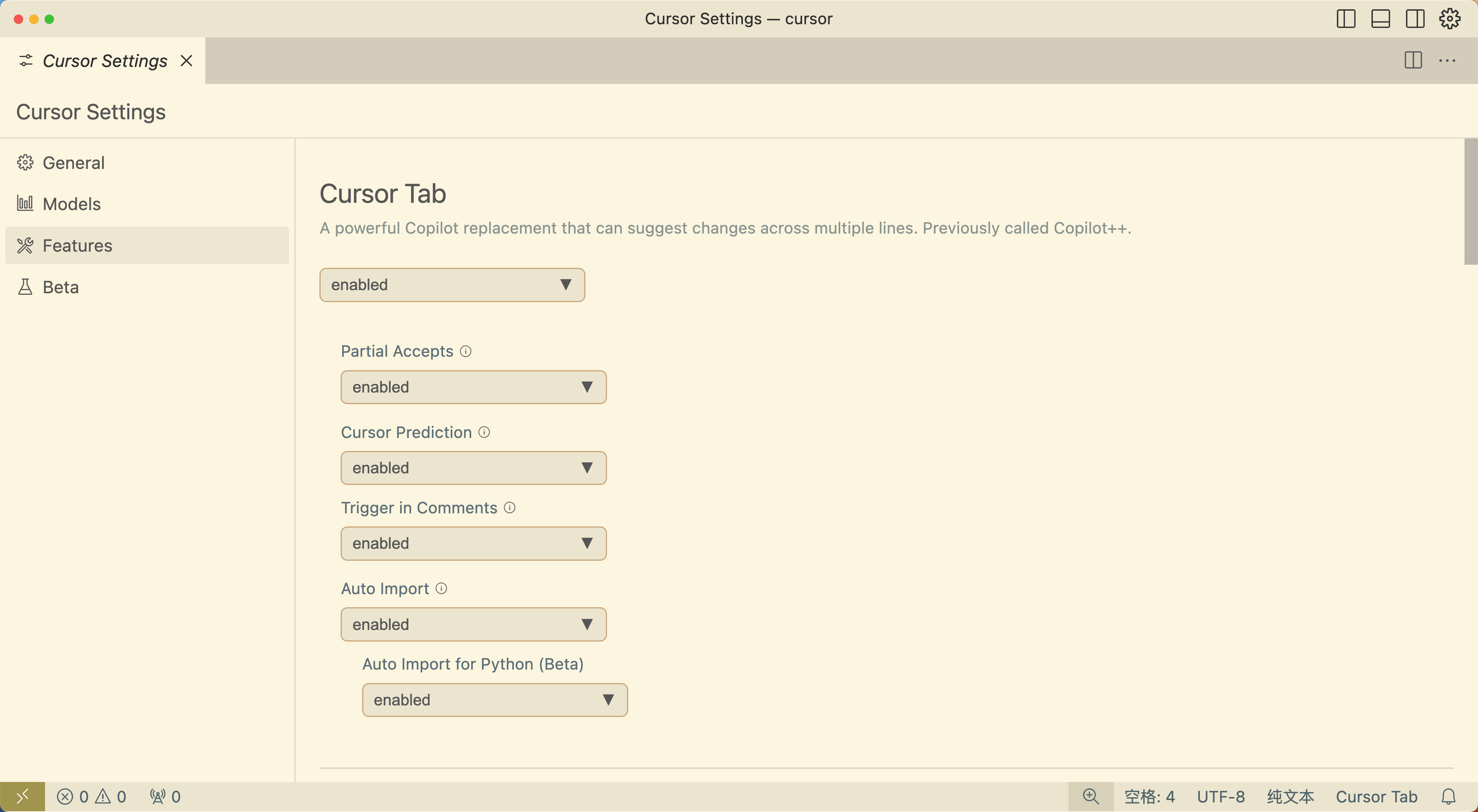Click the zoom magnifier status icon
Image resolution: width=1478 pixels, height=812 pixels.
[1090, 797]
